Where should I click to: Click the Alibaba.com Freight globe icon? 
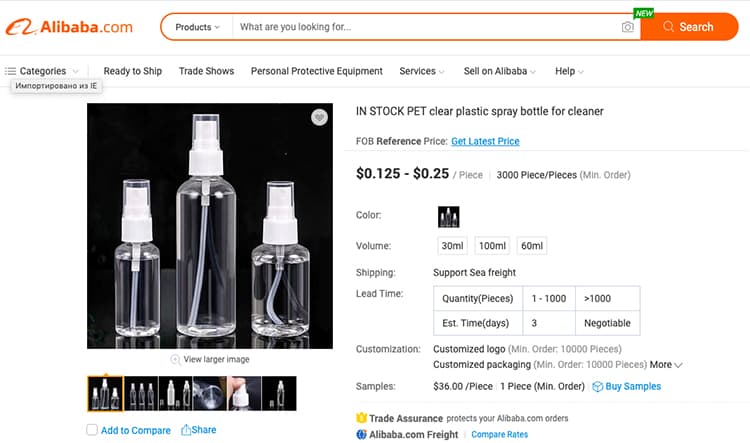coord(362,434)
